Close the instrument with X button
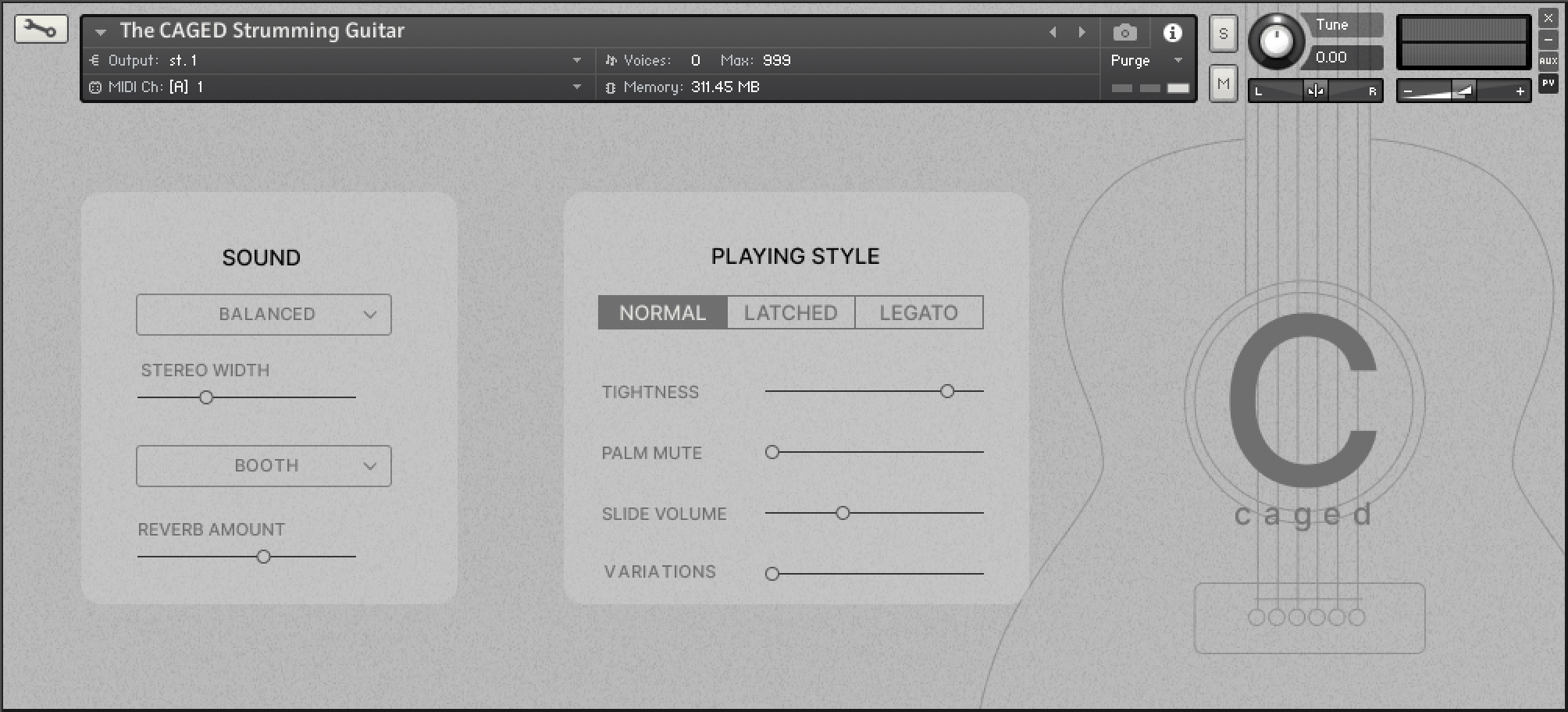Image resolution: width=1568 pixels, height=712 pixels. click(1548, 18)
